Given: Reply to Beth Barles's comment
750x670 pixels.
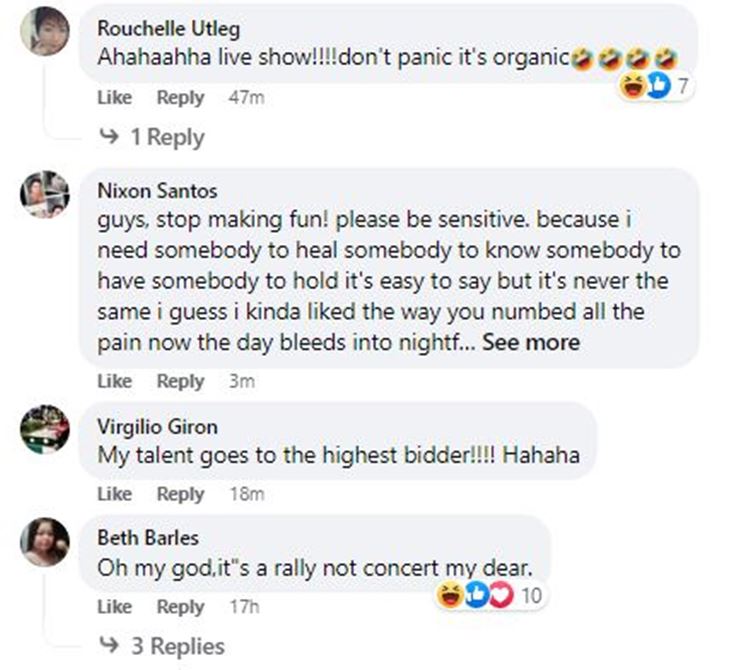Looking at the screenshot, I should point(180,607).
